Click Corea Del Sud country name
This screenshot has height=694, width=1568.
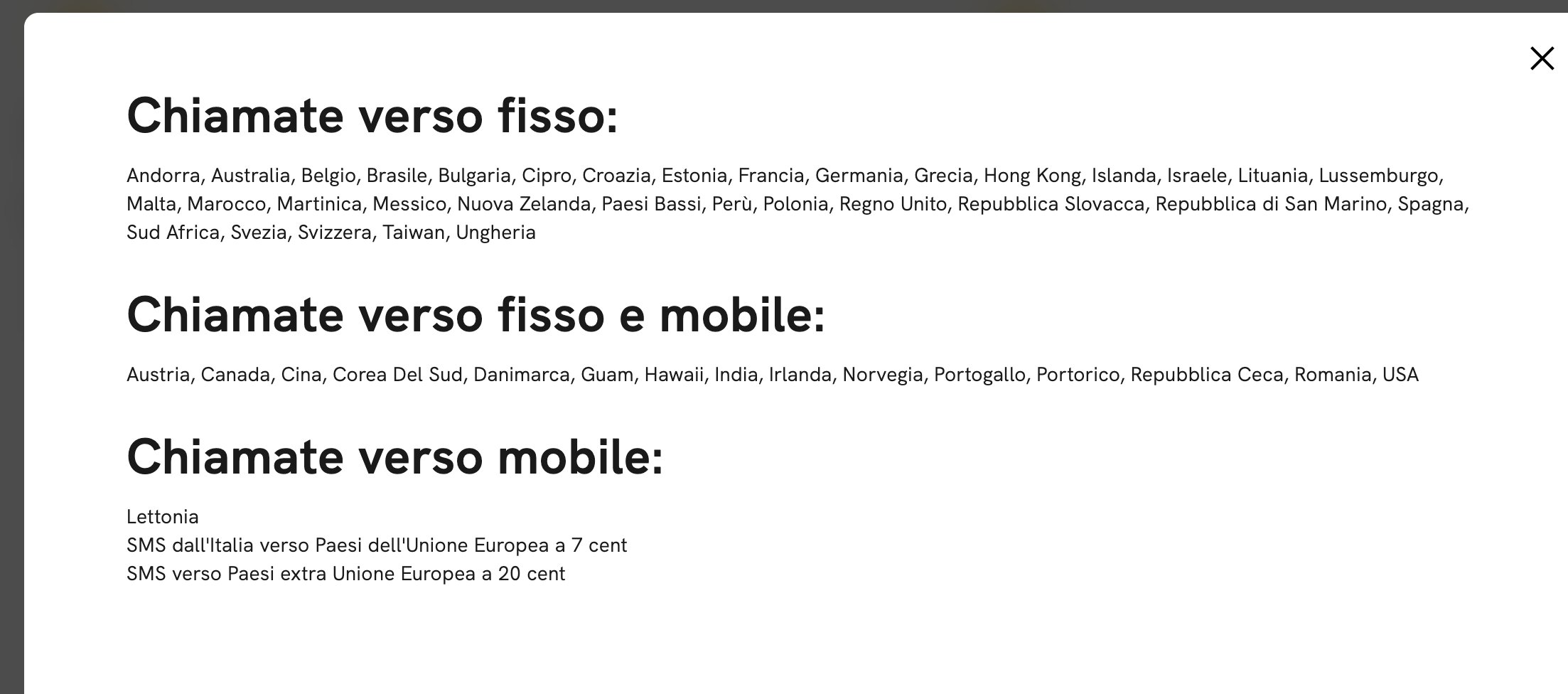pyautogui.click(x=397, y=375)
